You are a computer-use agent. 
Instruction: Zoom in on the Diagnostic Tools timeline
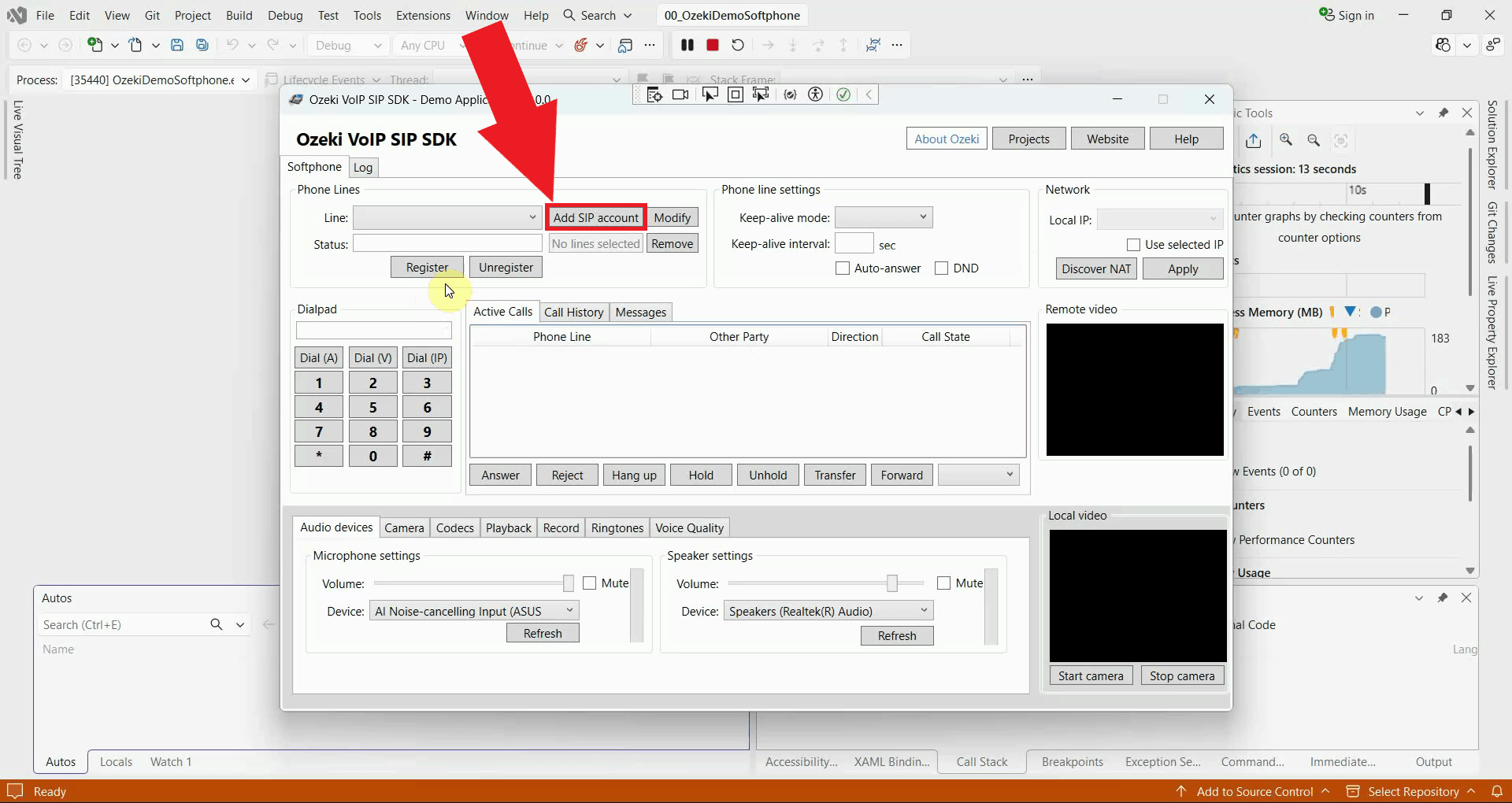1286,140
